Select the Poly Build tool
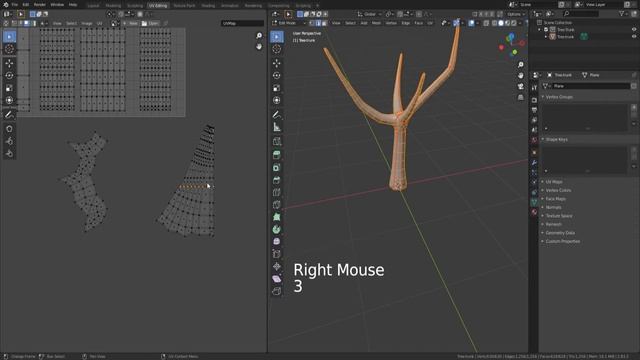The image size is (640, 360). (277, 217)
